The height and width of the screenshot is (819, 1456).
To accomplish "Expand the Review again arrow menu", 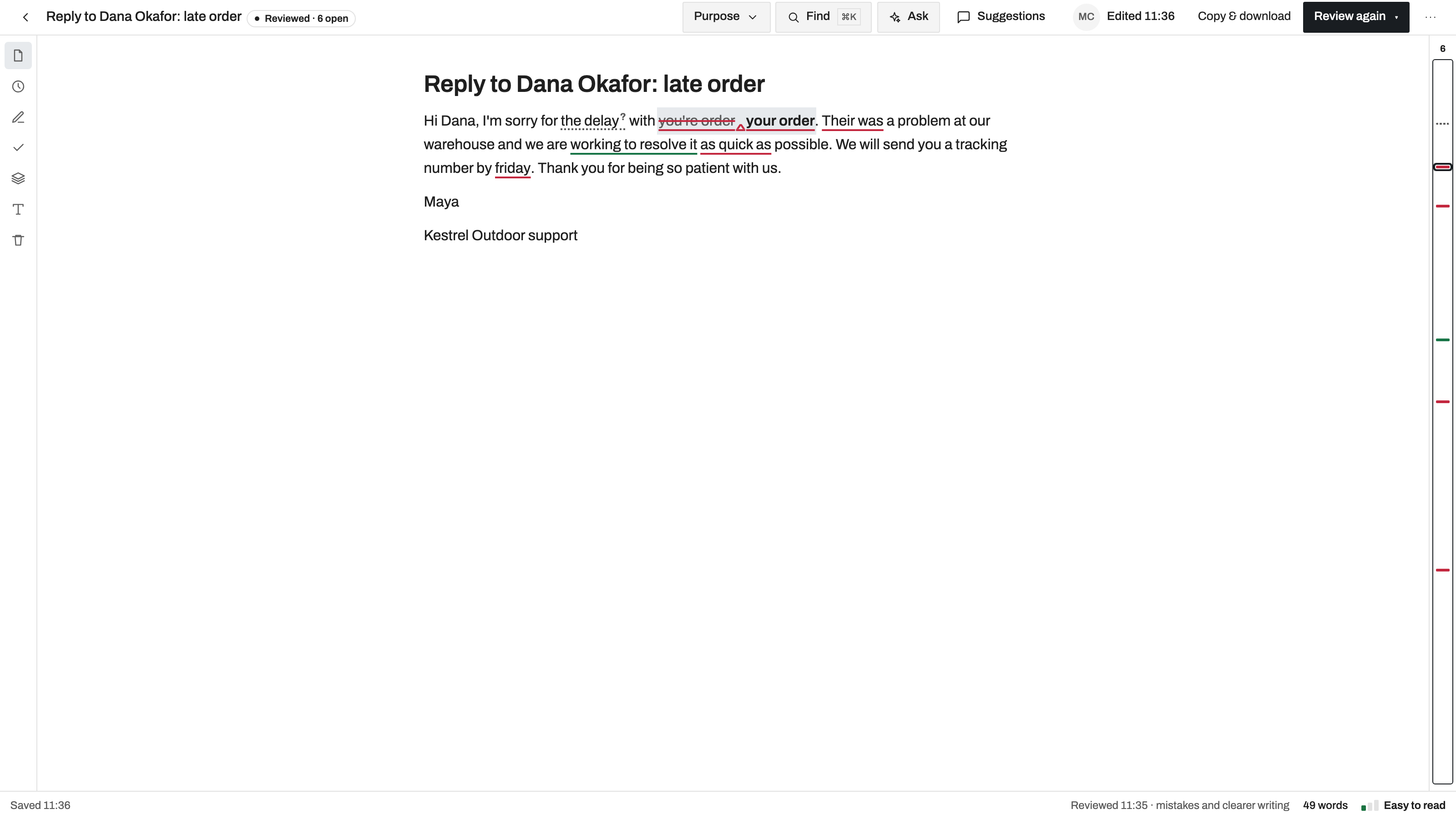I will click(1397, 17).
